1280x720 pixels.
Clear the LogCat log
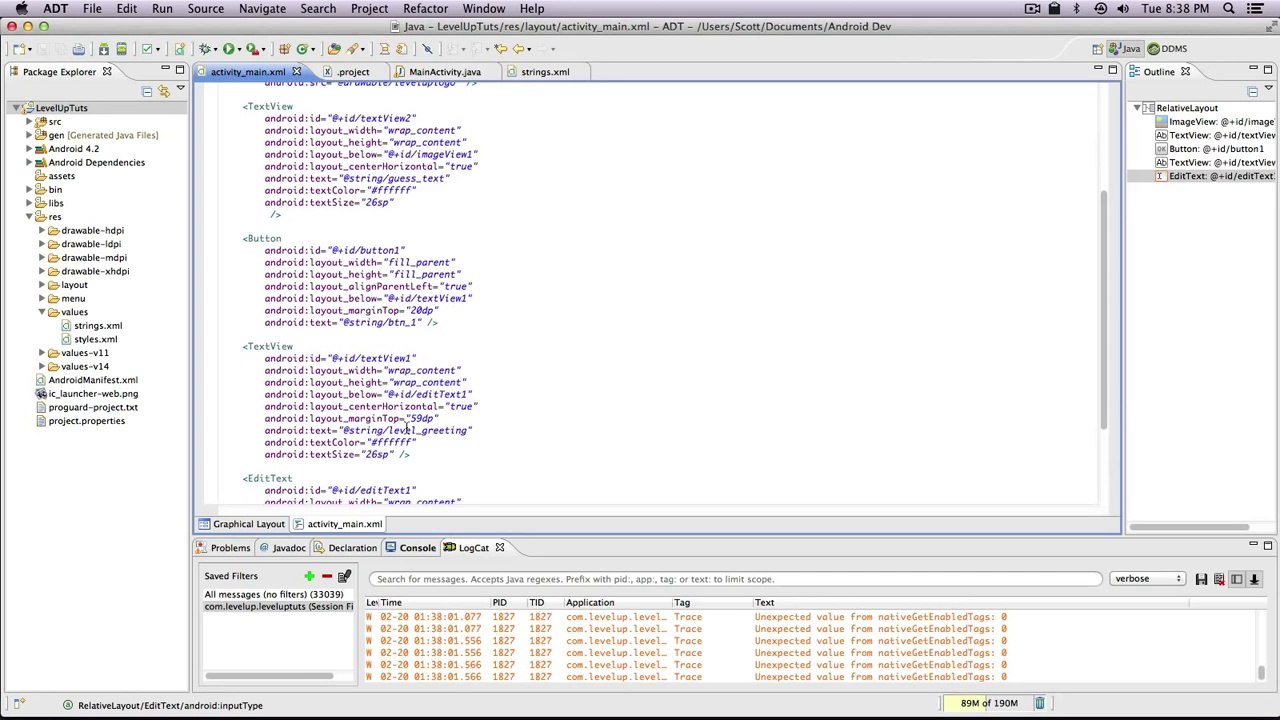pyautogui.click(x=1219, y=579)
